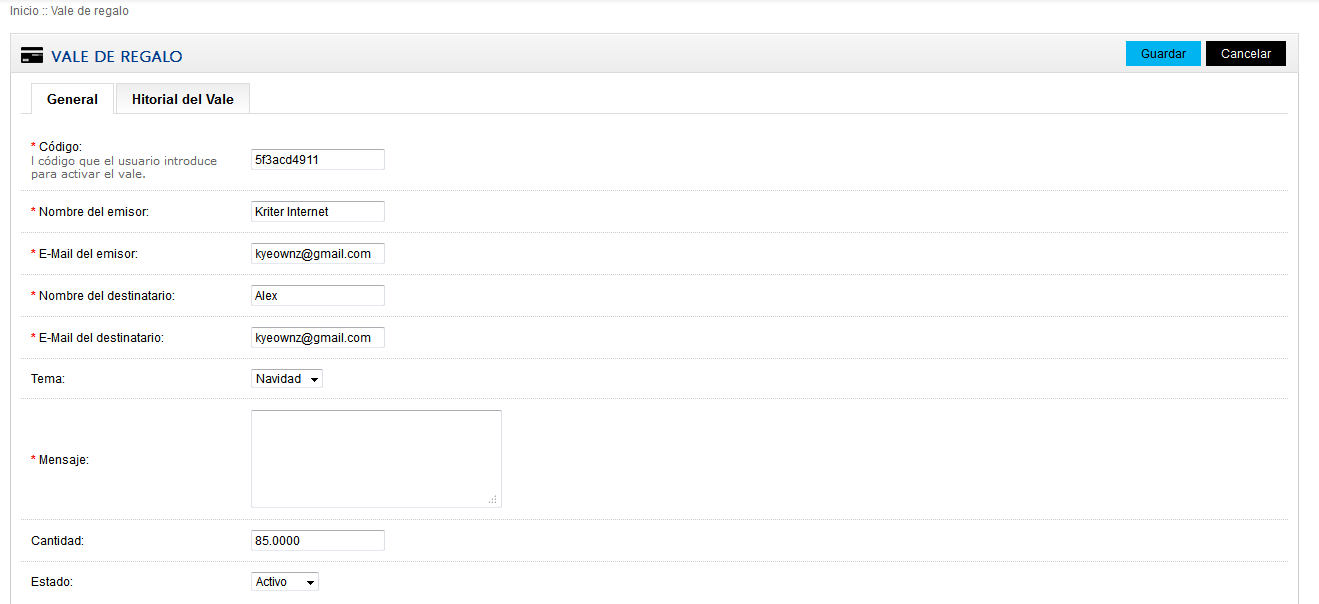
Task: Expand the Estado dropdown showing Activo
Action: point(285,582)
